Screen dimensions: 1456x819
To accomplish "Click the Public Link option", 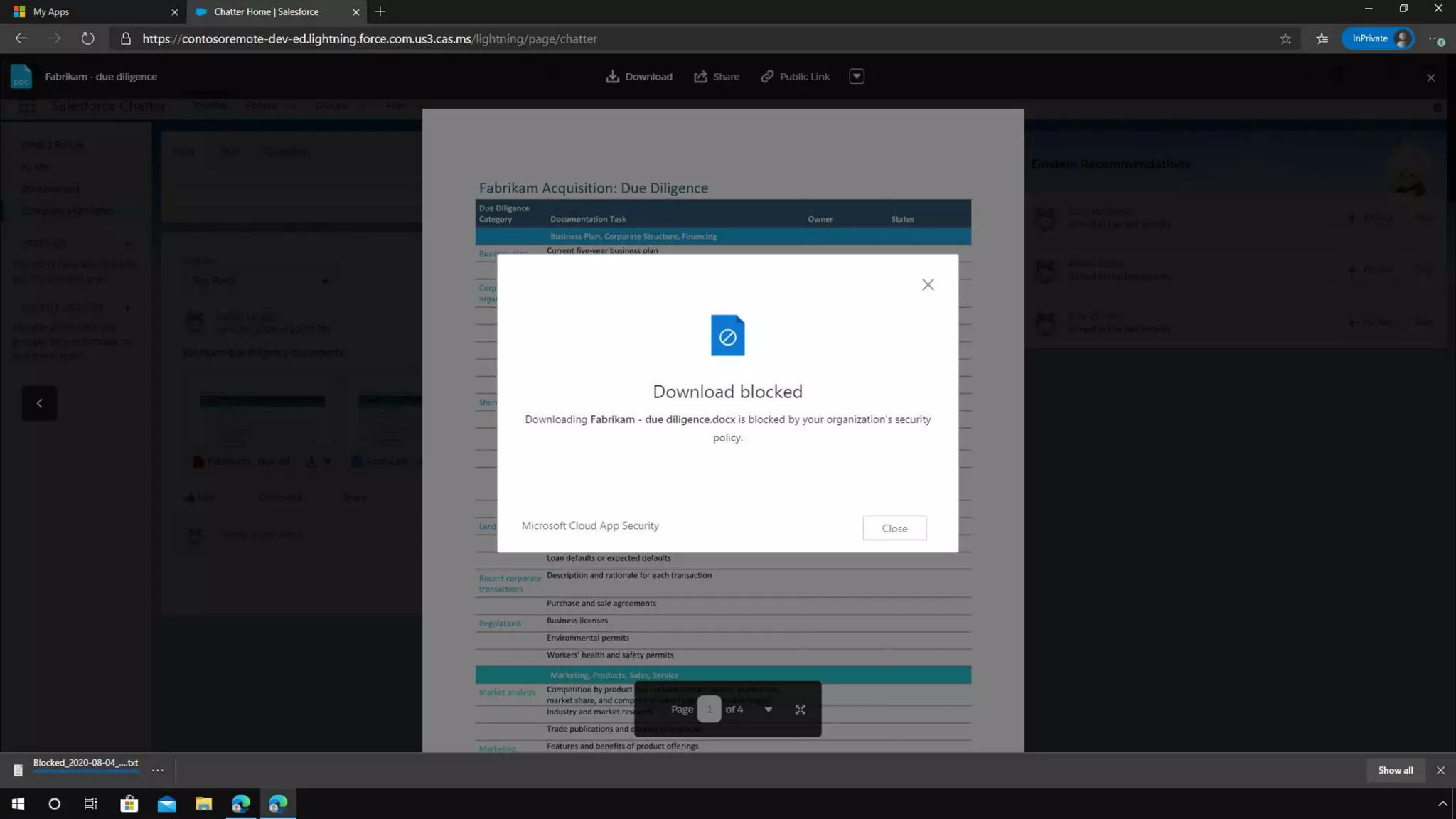I will (x=795, y=77).
